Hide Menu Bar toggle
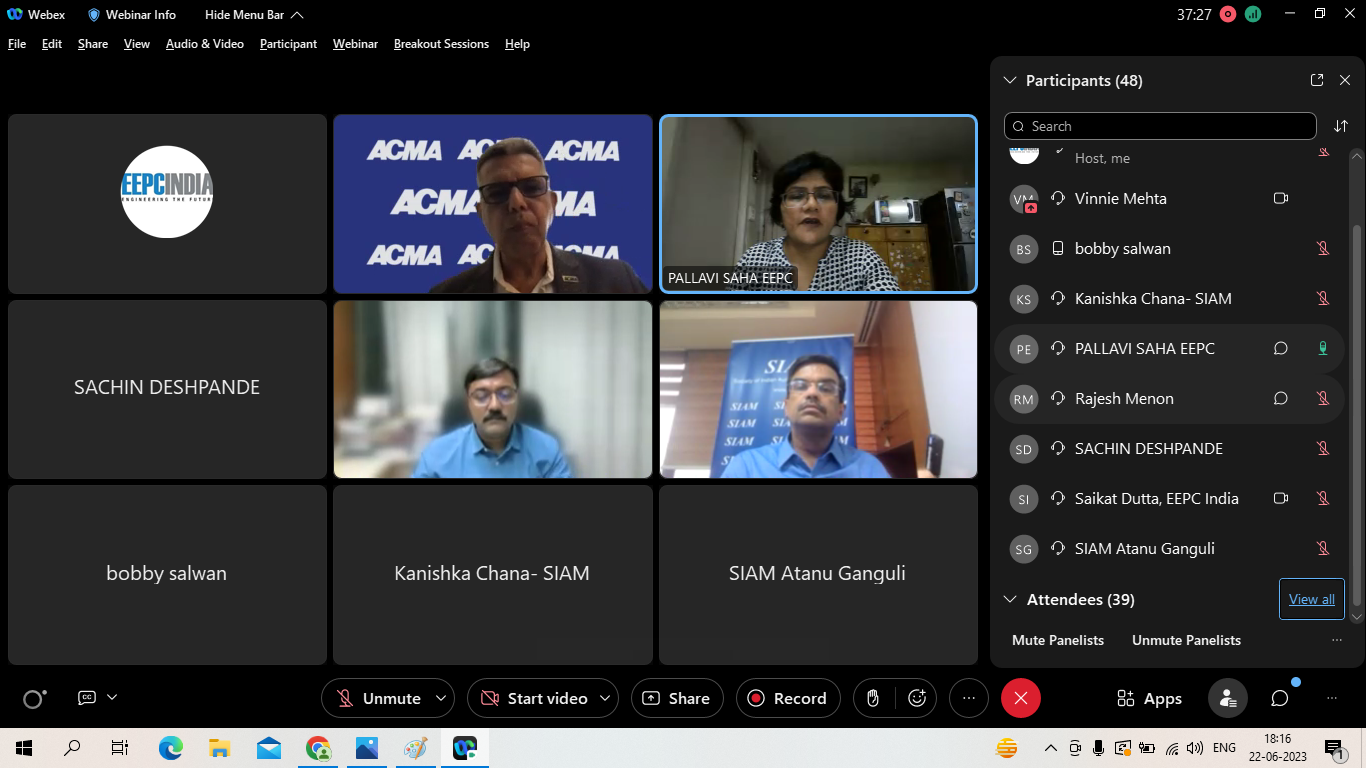 click(254, 15)
